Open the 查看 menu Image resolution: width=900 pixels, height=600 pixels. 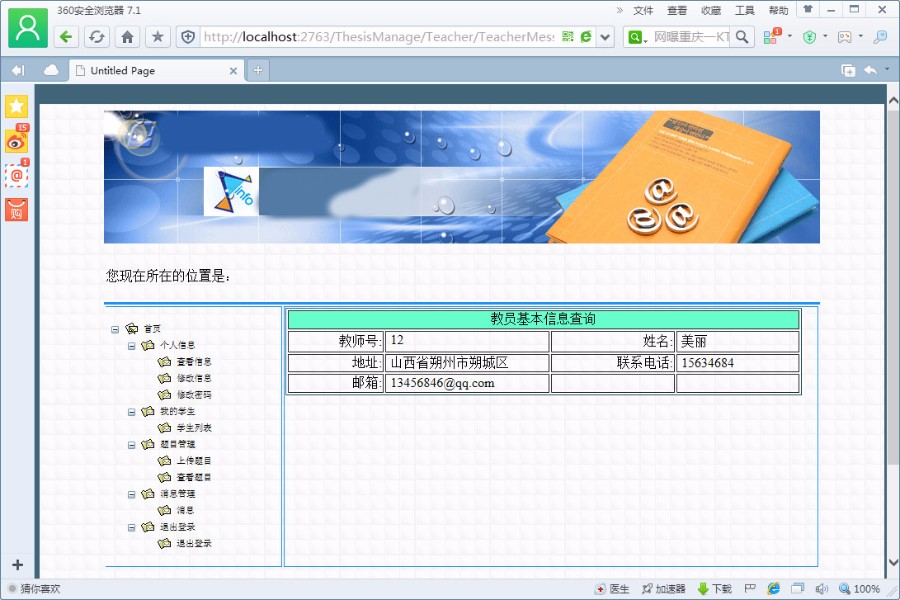coord(677,10)
